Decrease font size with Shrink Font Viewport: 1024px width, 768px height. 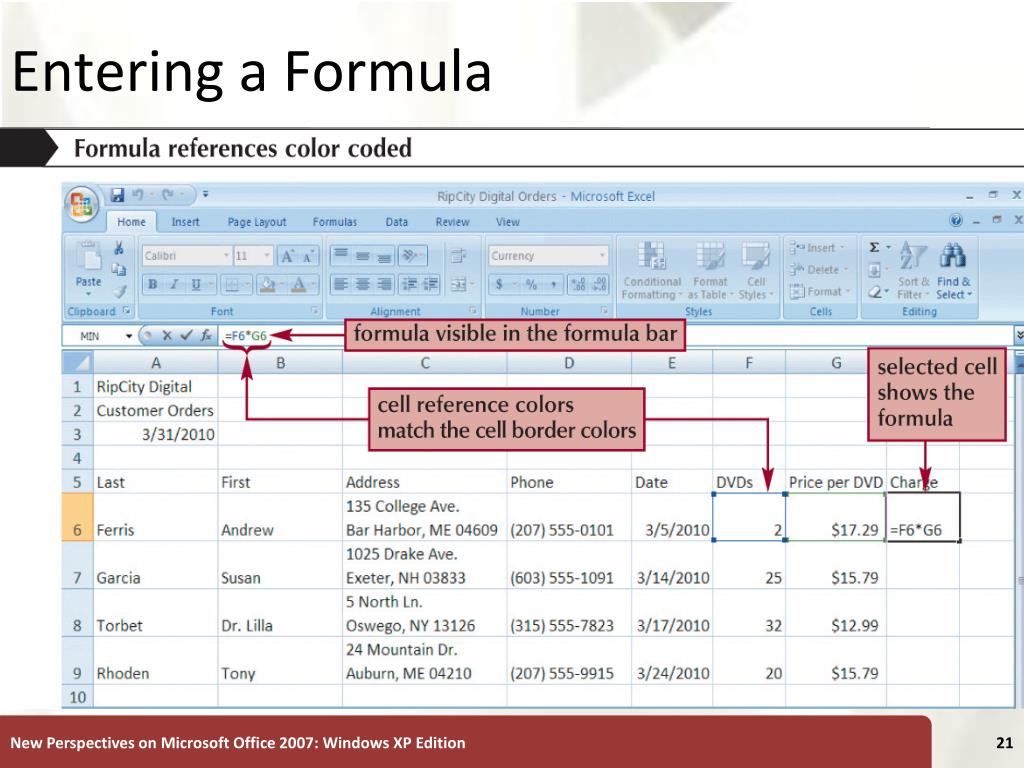308,256
